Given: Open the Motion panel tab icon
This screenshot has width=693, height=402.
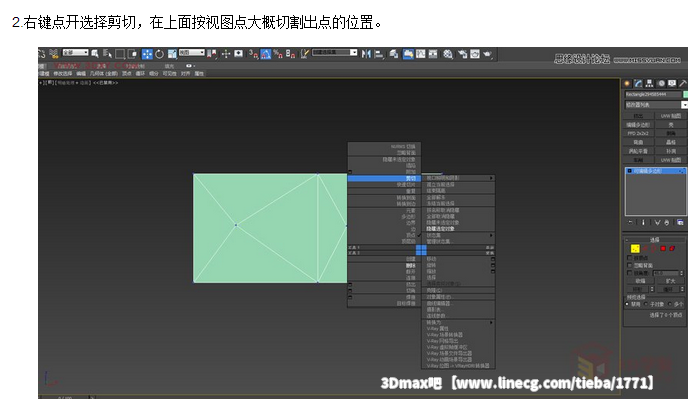Looking at the screenshot, I should (661, 83).
